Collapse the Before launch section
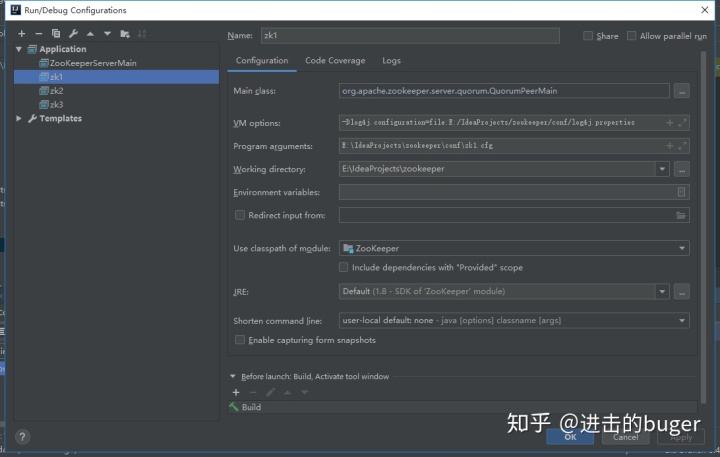Viewport: 720px width, 457px height. [x=233, y=376]
